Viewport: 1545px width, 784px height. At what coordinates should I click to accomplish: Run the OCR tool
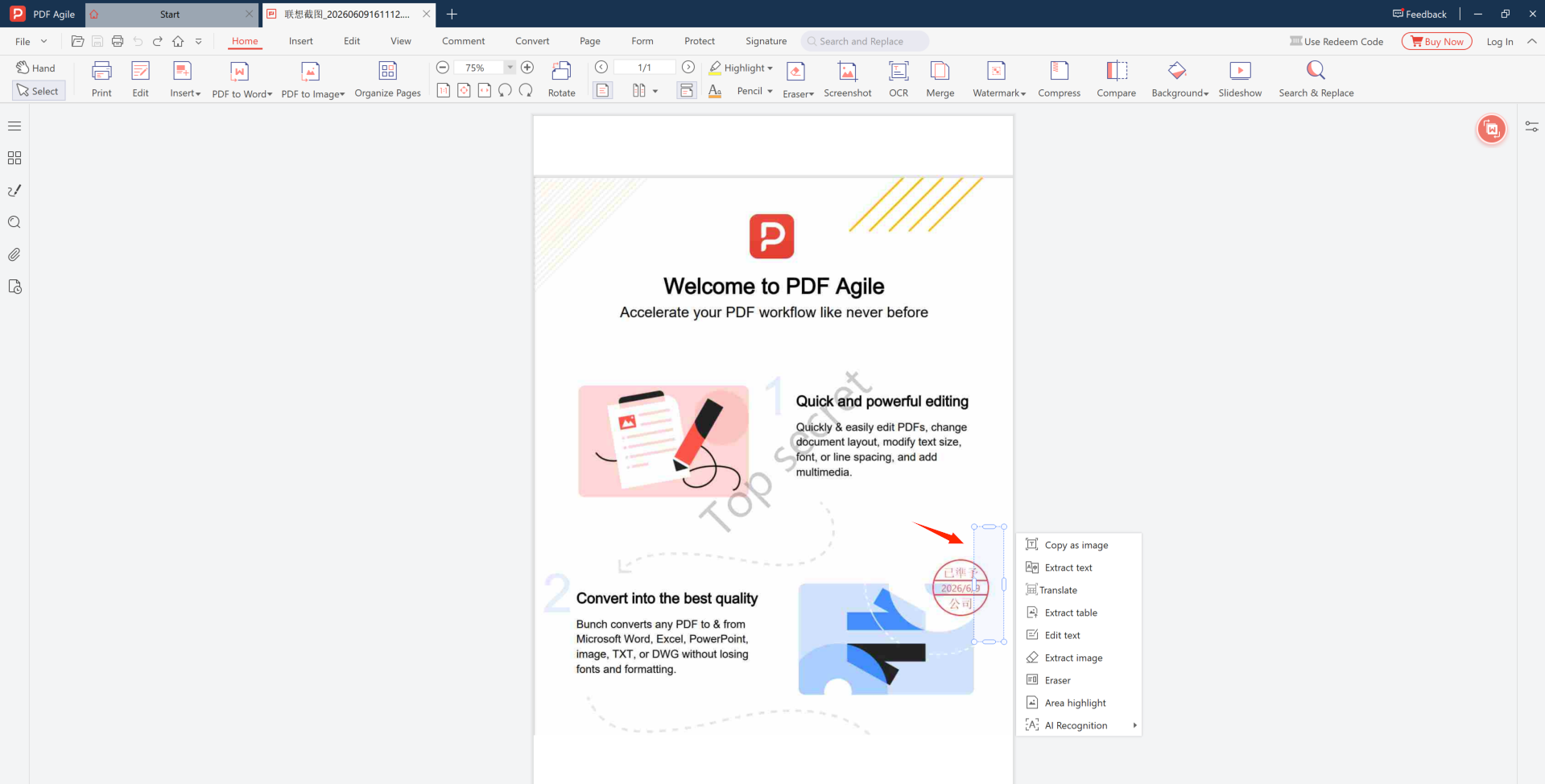click(x=898, y=79)
